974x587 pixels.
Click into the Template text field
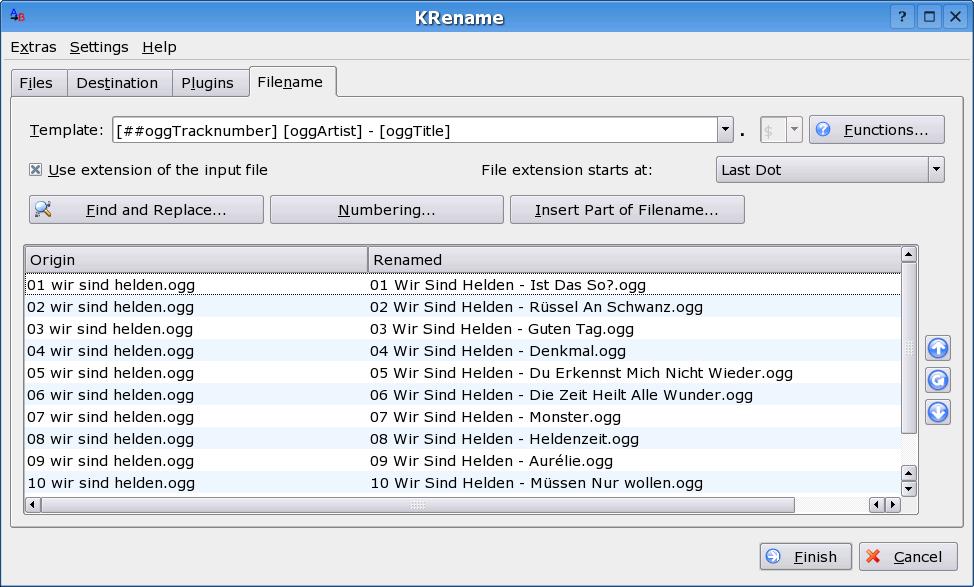(415, 130)
